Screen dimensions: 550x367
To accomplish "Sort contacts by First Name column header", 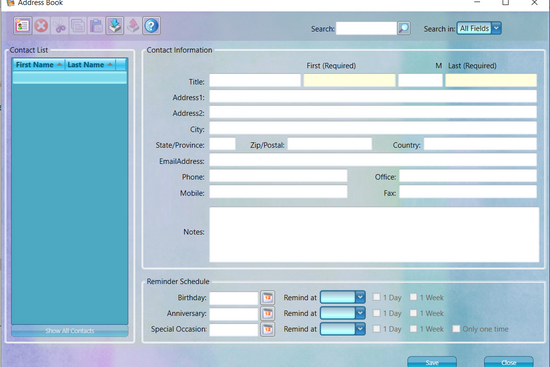I will click(x=39, y=65).
